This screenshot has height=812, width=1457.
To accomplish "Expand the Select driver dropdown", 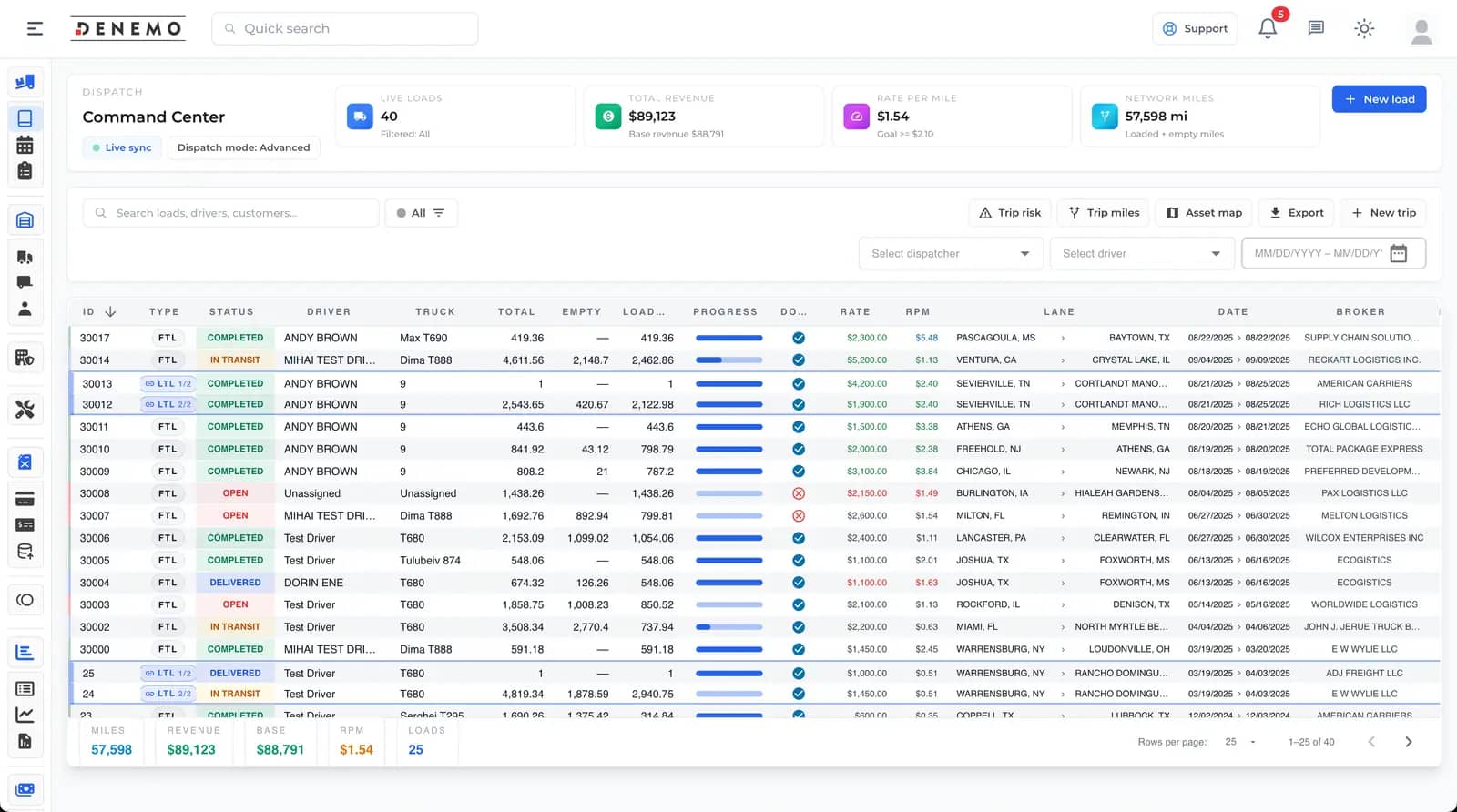I will click(1141, 254).
